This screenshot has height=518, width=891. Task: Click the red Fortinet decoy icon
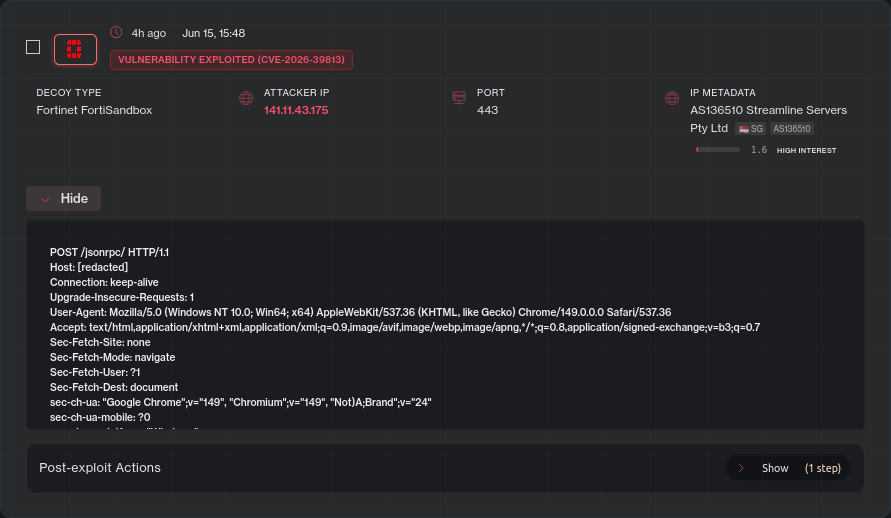pos(75,49)
